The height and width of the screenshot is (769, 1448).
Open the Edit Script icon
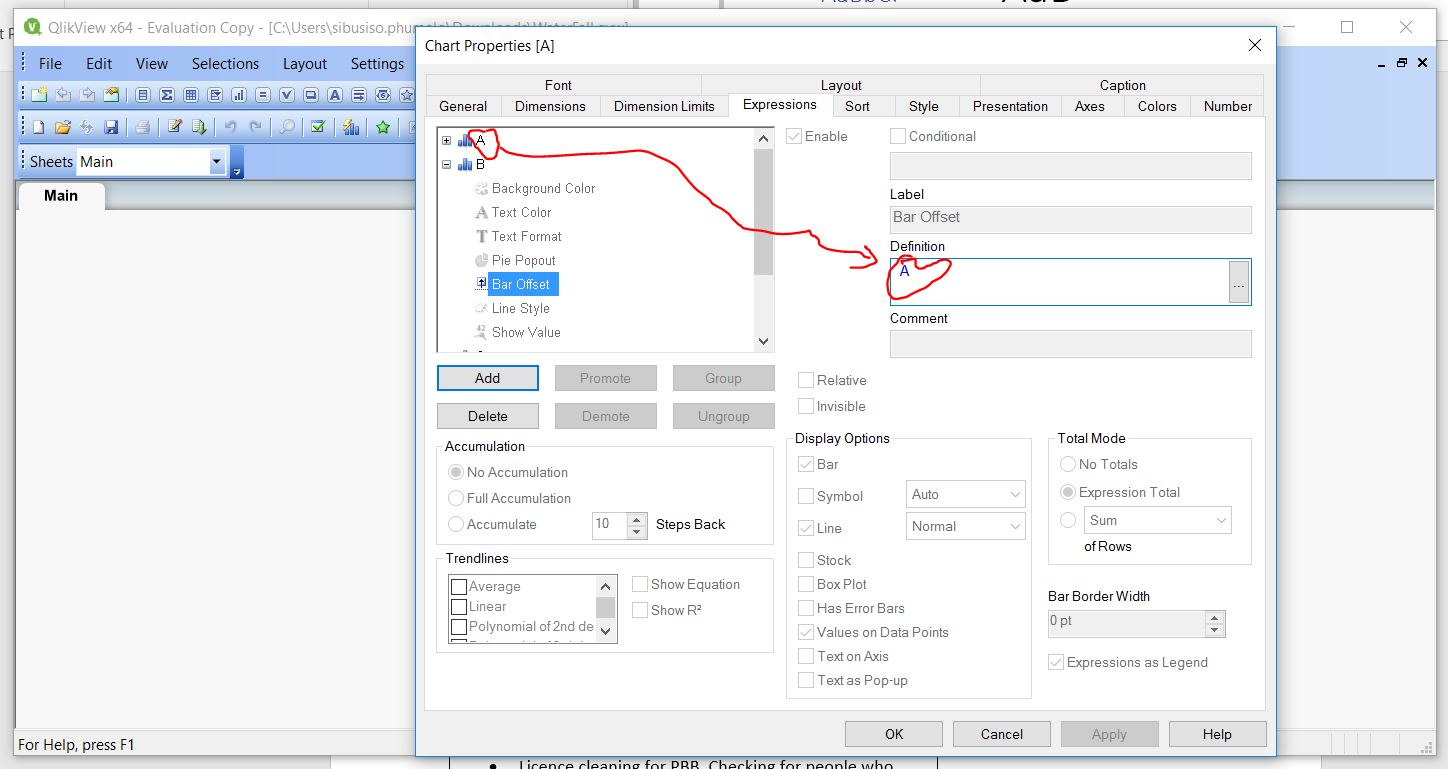tap(175, 127)
